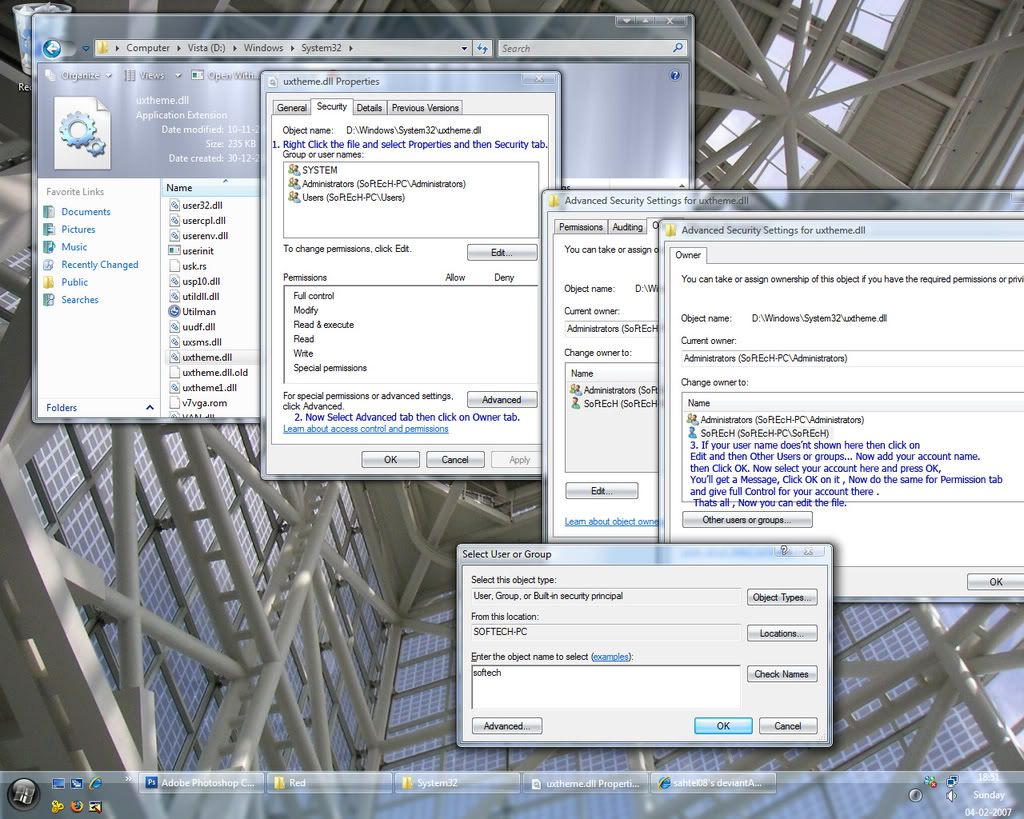This screenshot has width=1024, height=819.
Task: Select the Owner tab in front Advanced Security
Action: click(688, 255)
